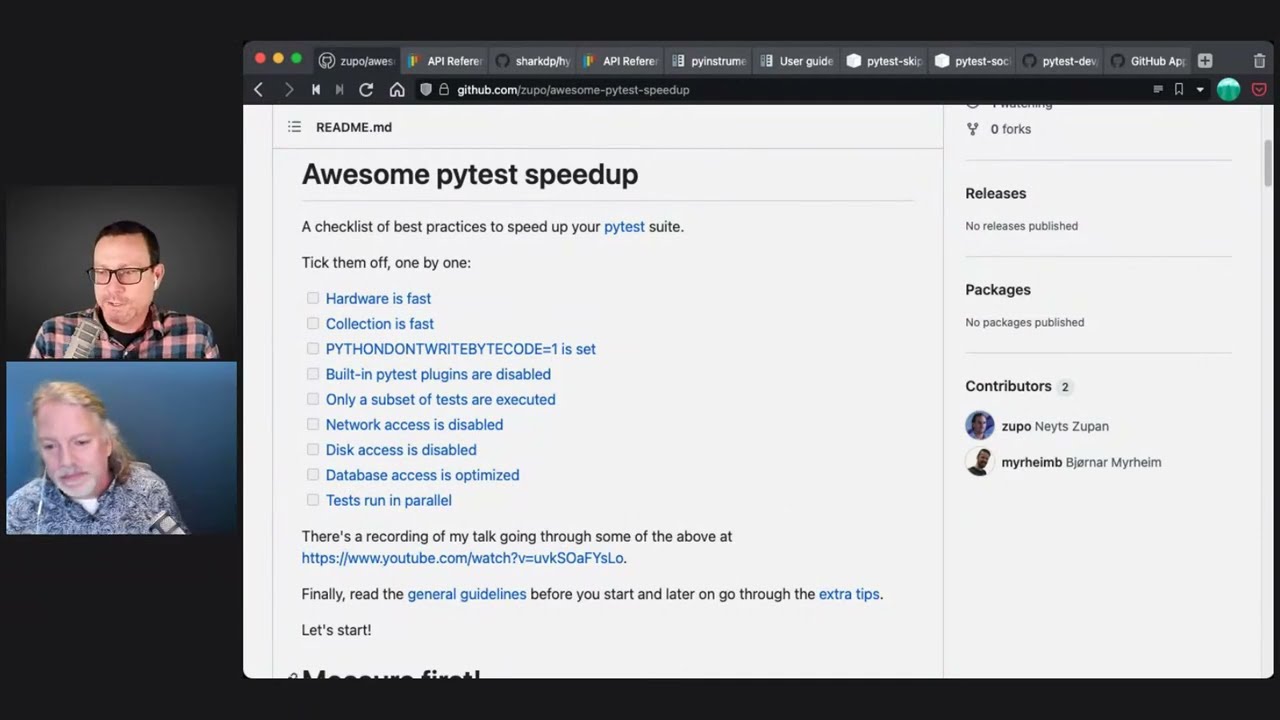1280x720 pixels.
Task: Open a new browser tab
Action: (1205, 61)
